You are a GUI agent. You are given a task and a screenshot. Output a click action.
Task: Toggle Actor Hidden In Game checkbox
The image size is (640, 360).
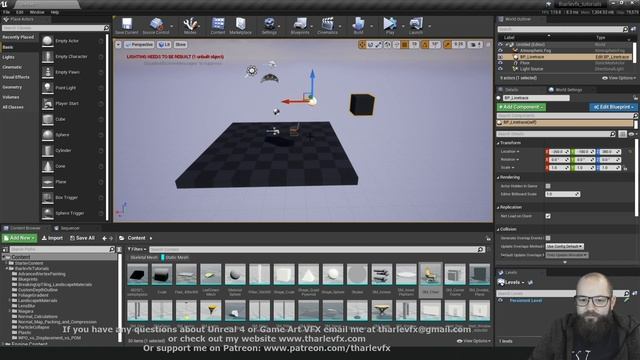tap(548, 186)
